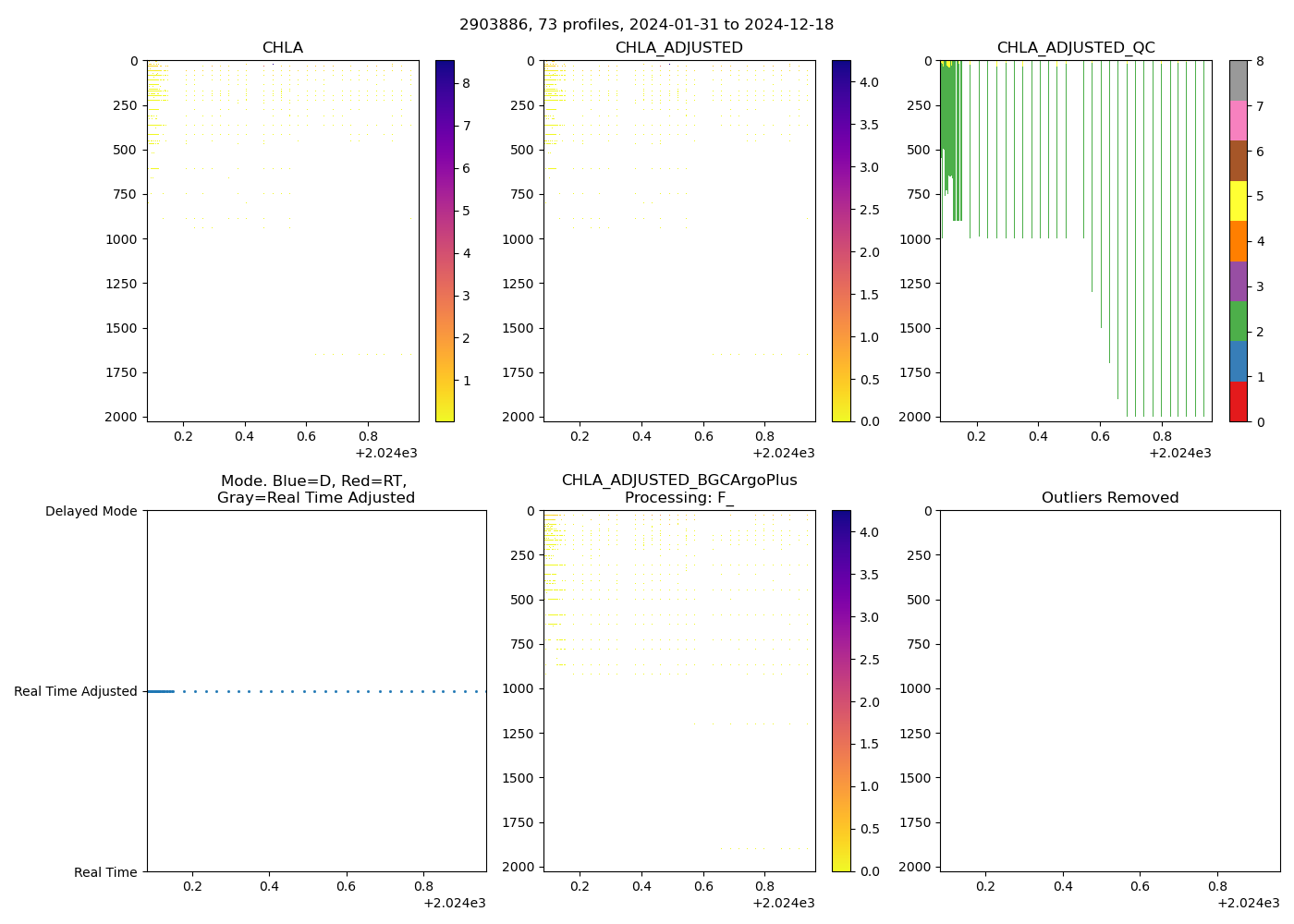The height and width of the screenshot is (924, 1294).
Task: Click the CHLA colorbar beside the first plot
Action: [445, 240]
